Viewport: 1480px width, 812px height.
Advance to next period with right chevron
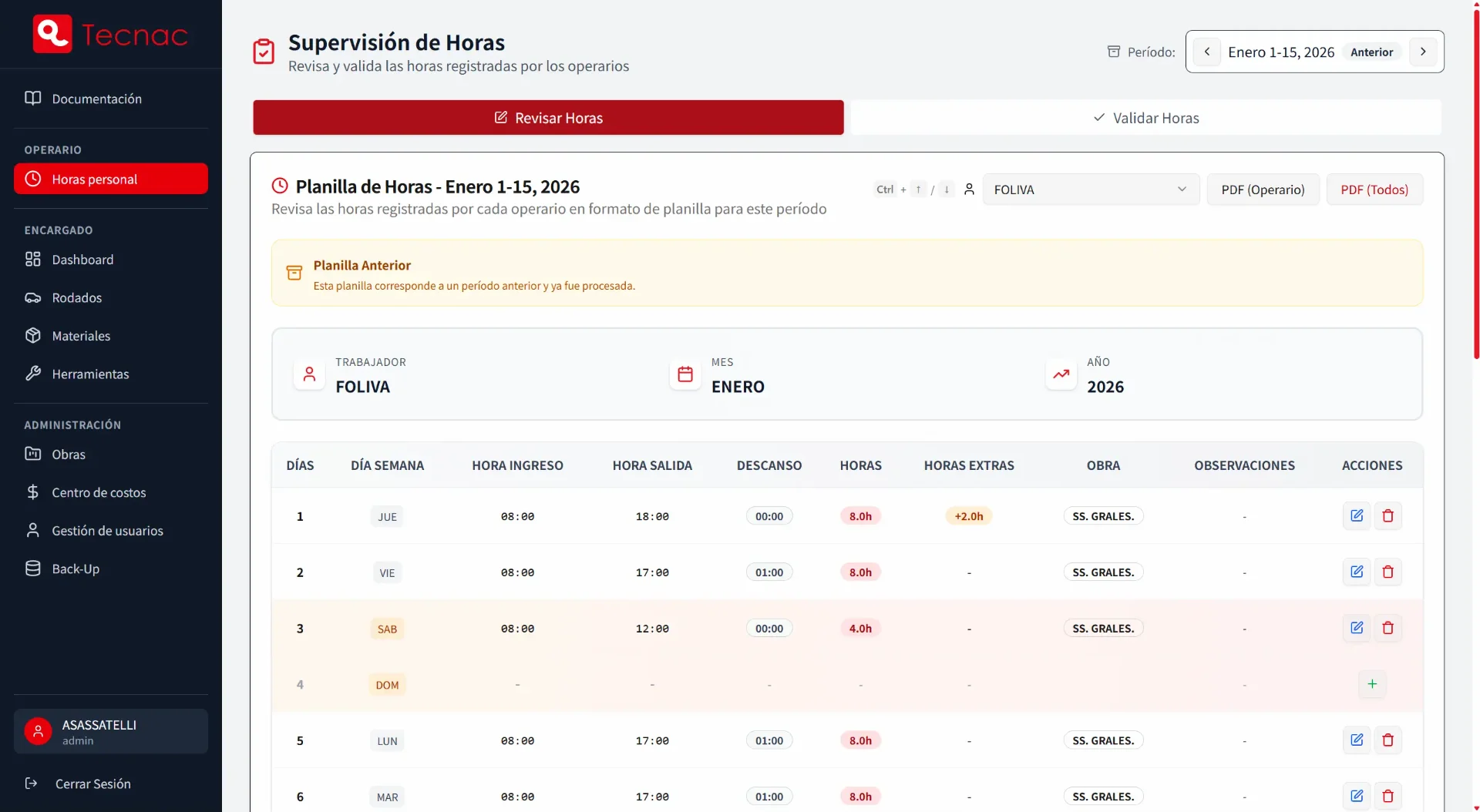pyautogui.click(x=1423, y=52)
